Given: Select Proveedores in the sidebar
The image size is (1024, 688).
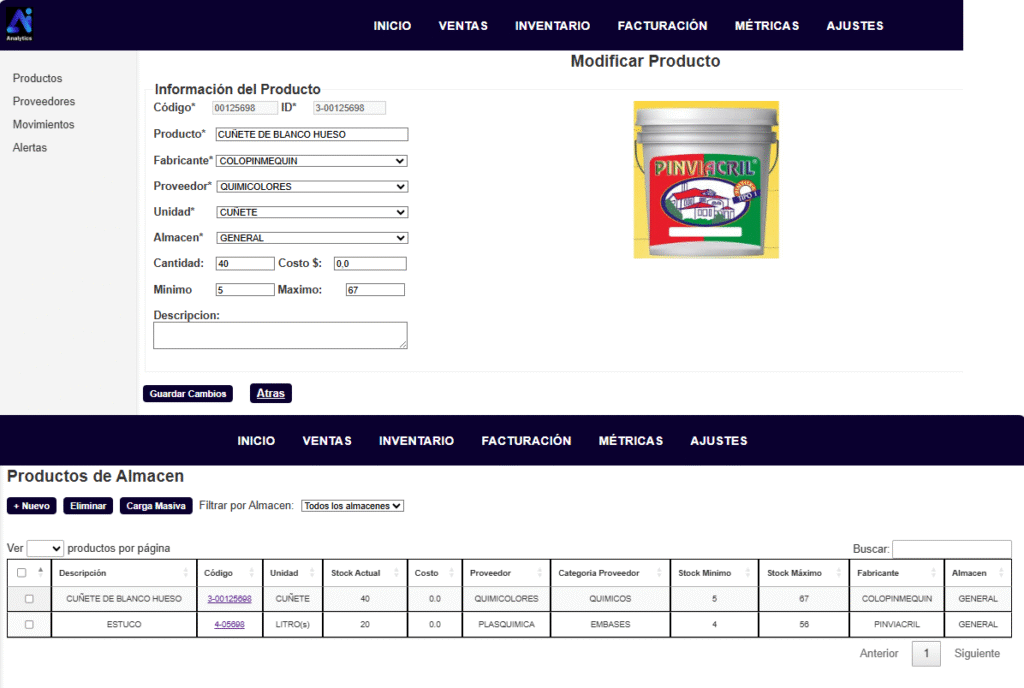Looking at the screenshot, I should coord(44,101).
